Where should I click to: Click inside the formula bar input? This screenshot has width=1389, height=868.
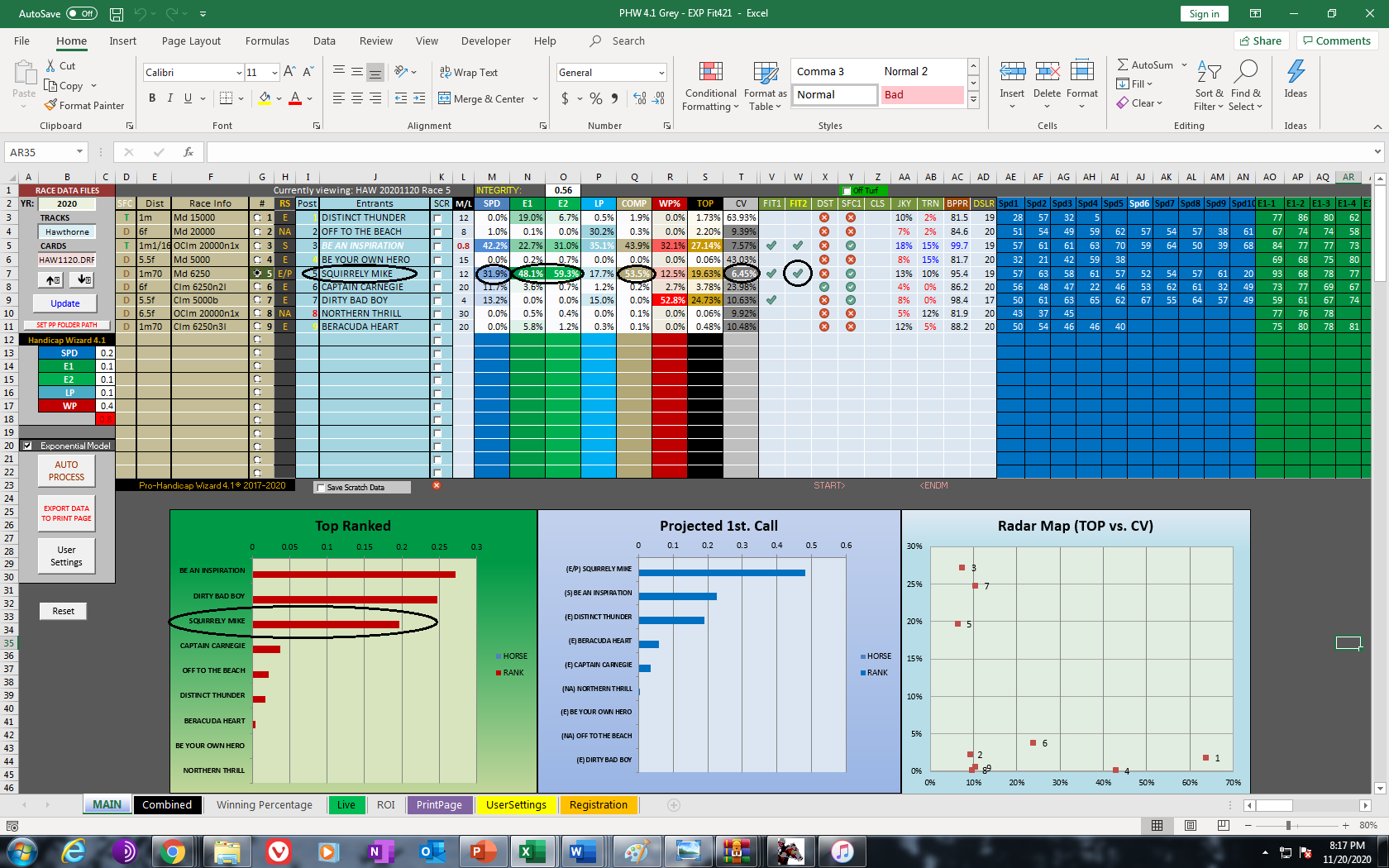coord(785,152)
